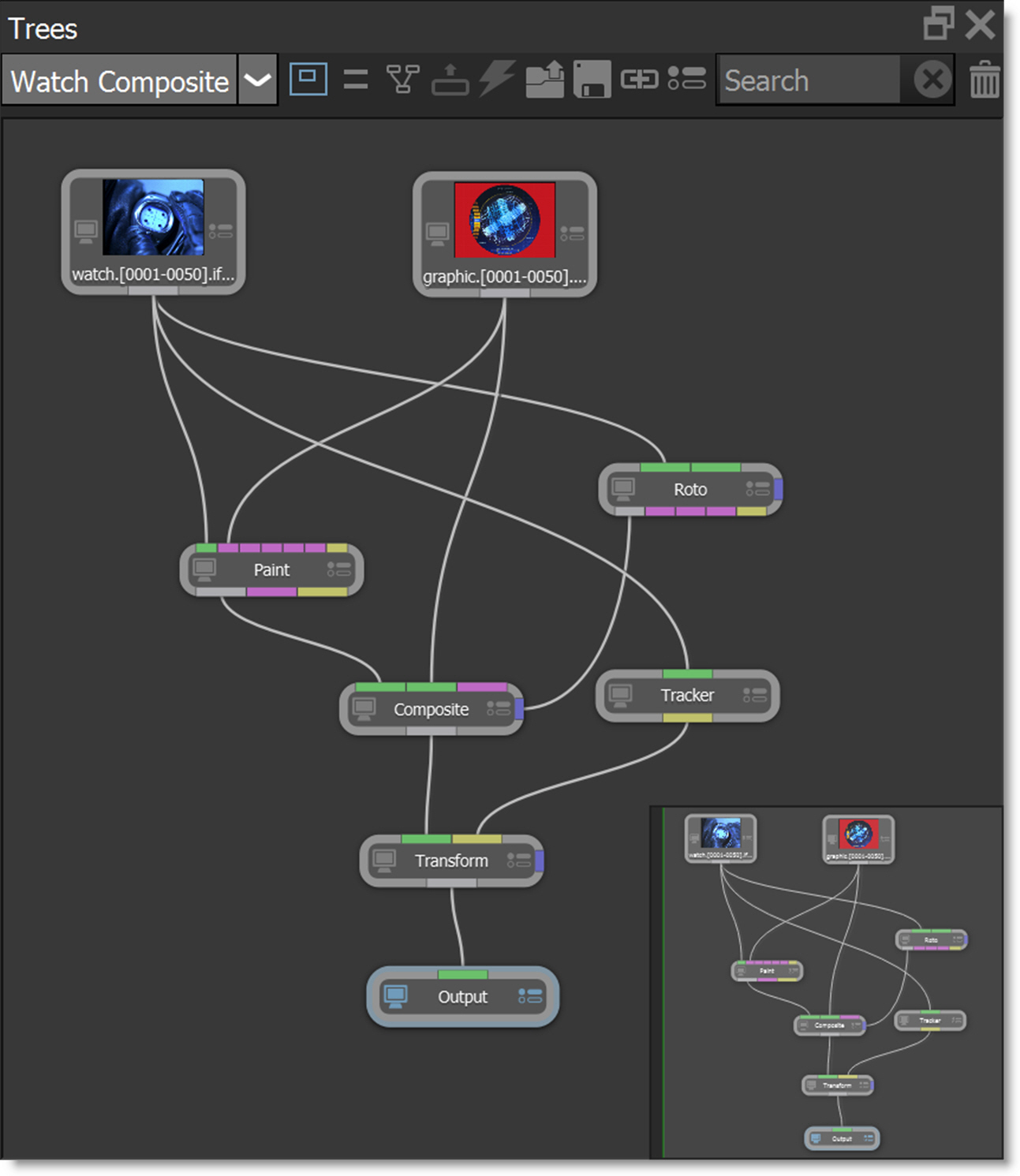Image resolution: width=1020 pixels, height=1176 pixels.
Task: Click the node tree layout icon
Action: coord(402,80)
